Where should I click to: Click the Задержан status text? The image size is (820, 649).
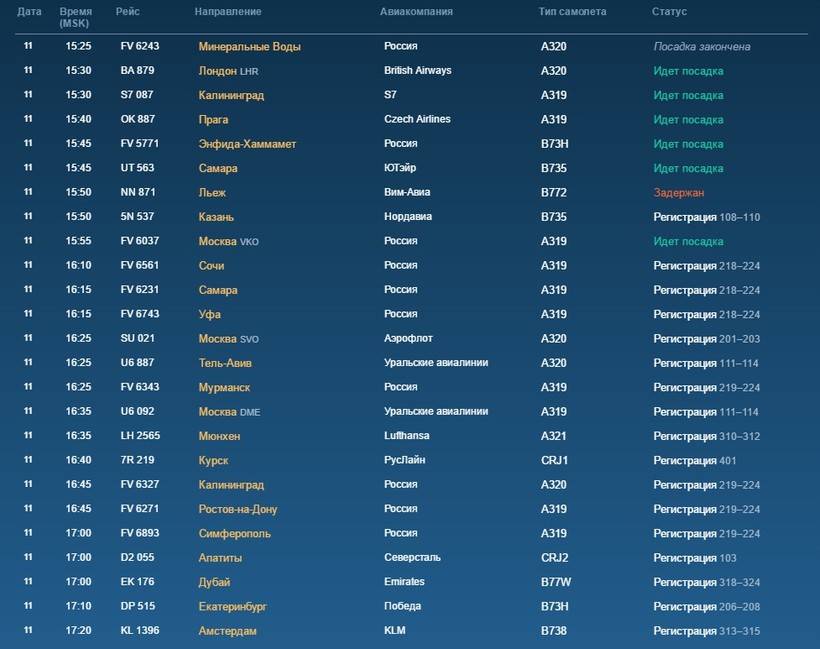pos(677,193)
